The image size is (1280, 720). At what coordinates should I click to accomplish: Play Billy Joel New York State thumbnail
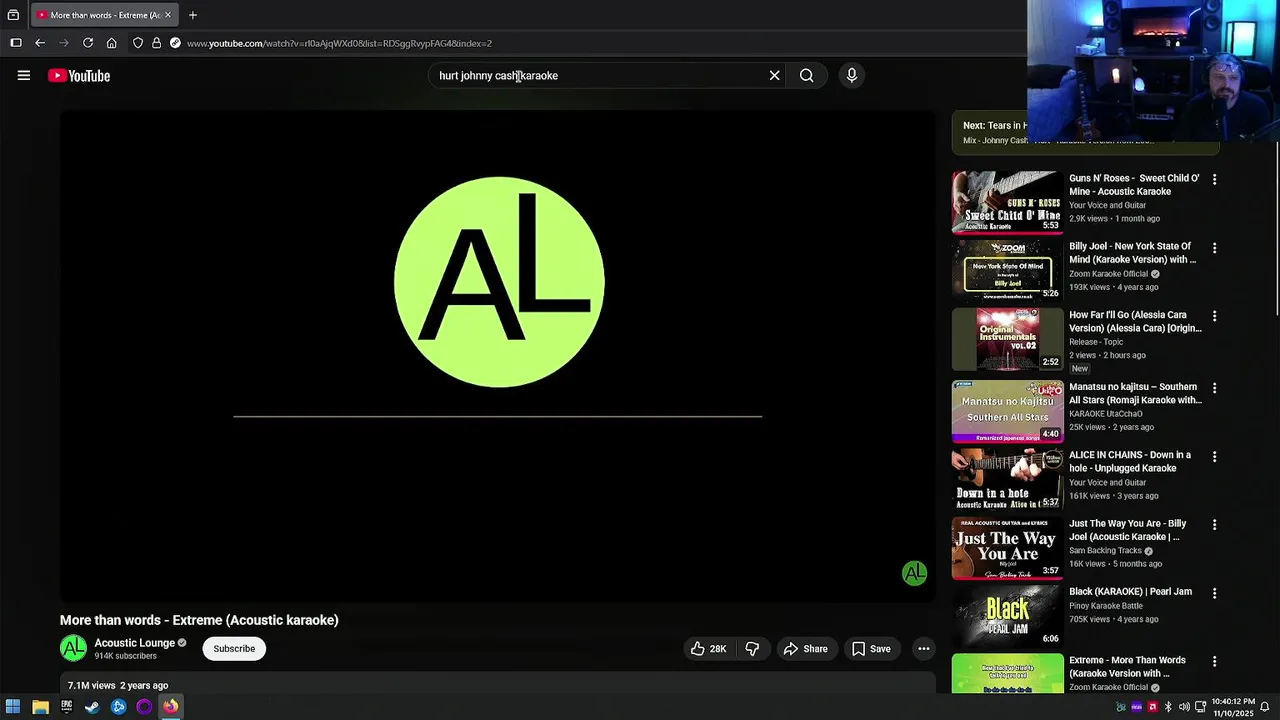1007,270
